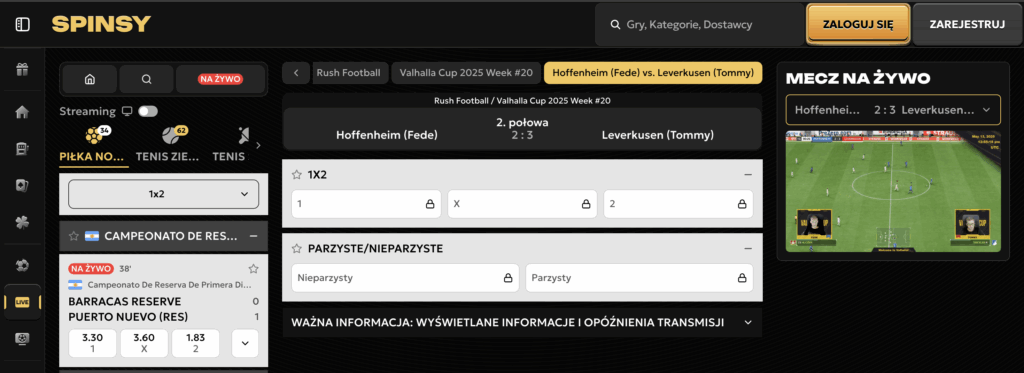Expand more markets for Barracas Reserve match

245,343
